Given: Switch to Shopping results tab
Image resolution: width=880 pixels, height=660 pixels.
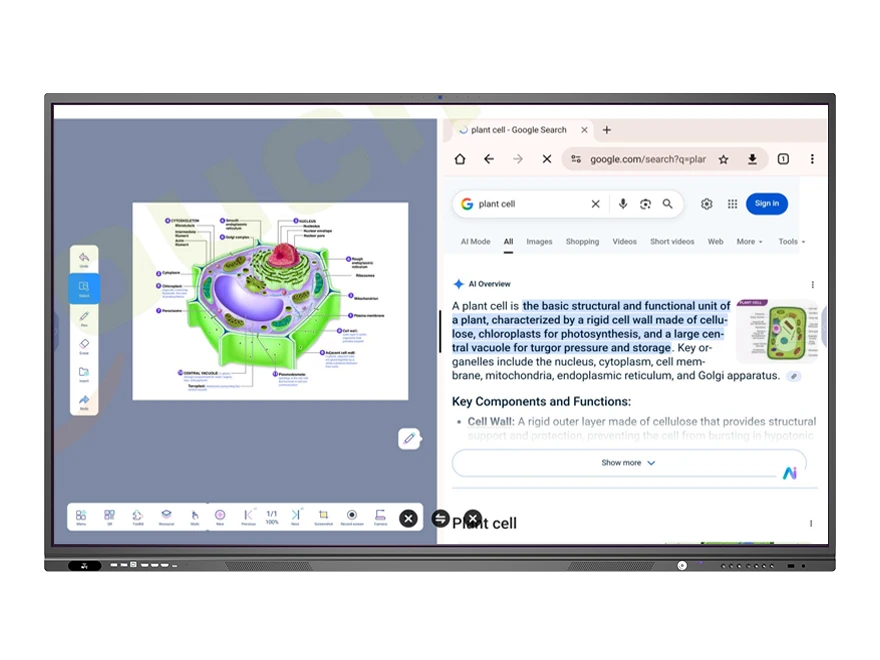Looking at the screenshot, I should click(582, 242).
